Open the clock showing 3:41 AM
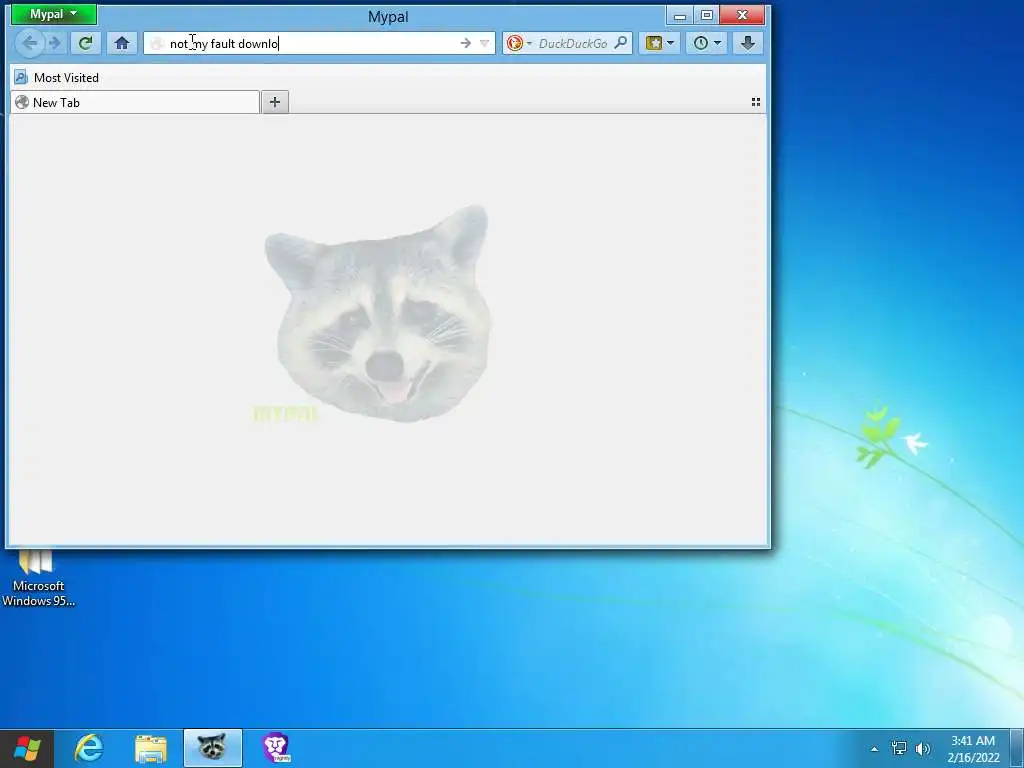The image size is (1024, 768). coord(972,748)
